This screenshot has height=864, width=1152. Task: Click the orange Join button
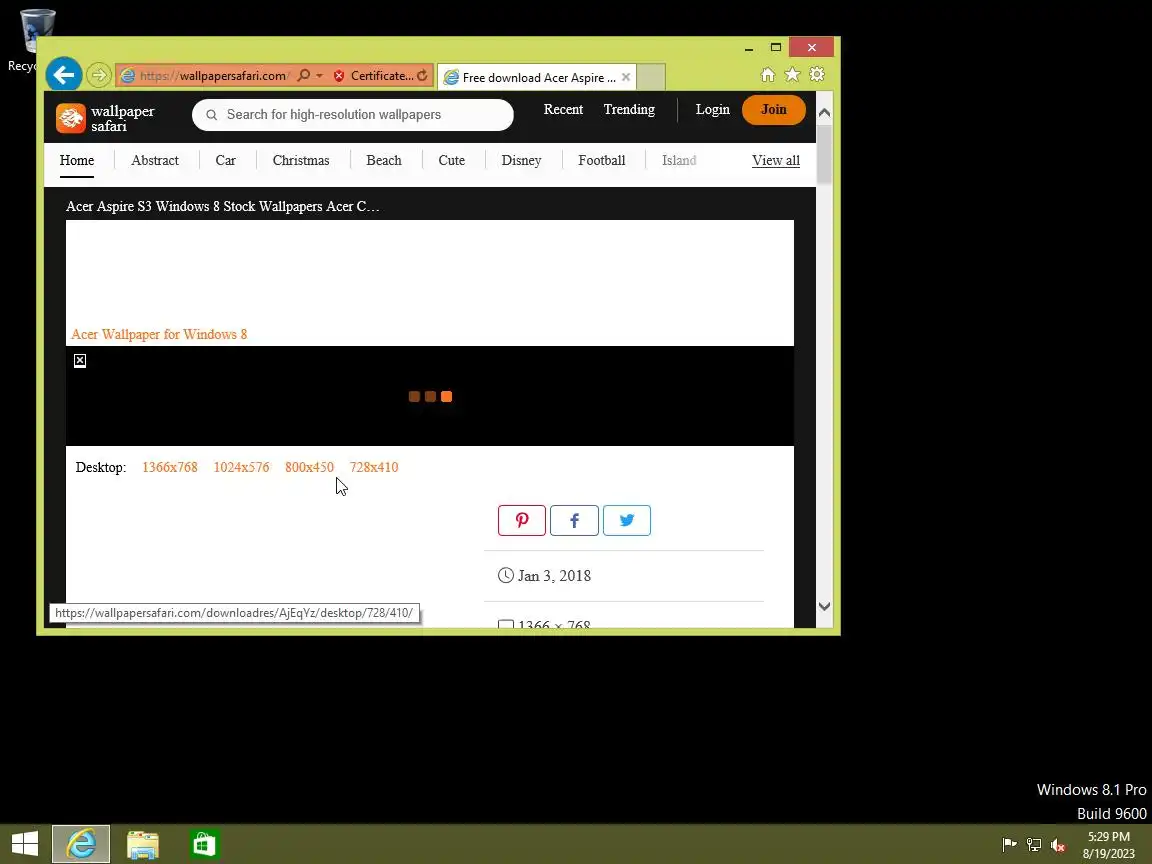[774, 109]
